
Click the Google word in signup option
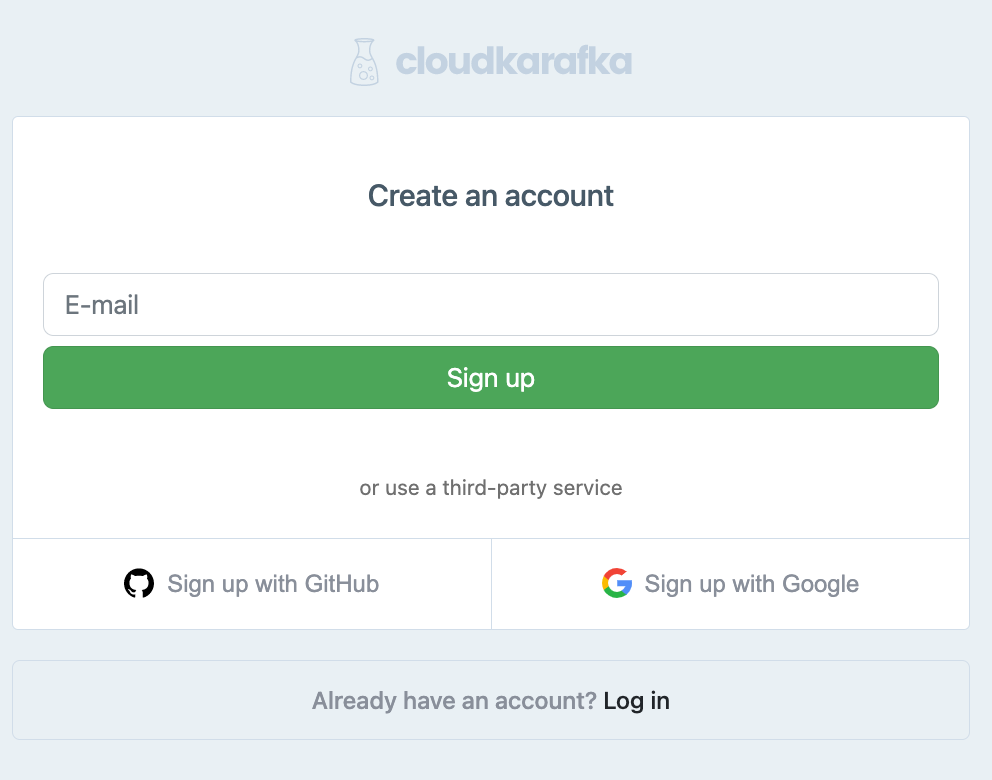[x=821, y=584]
